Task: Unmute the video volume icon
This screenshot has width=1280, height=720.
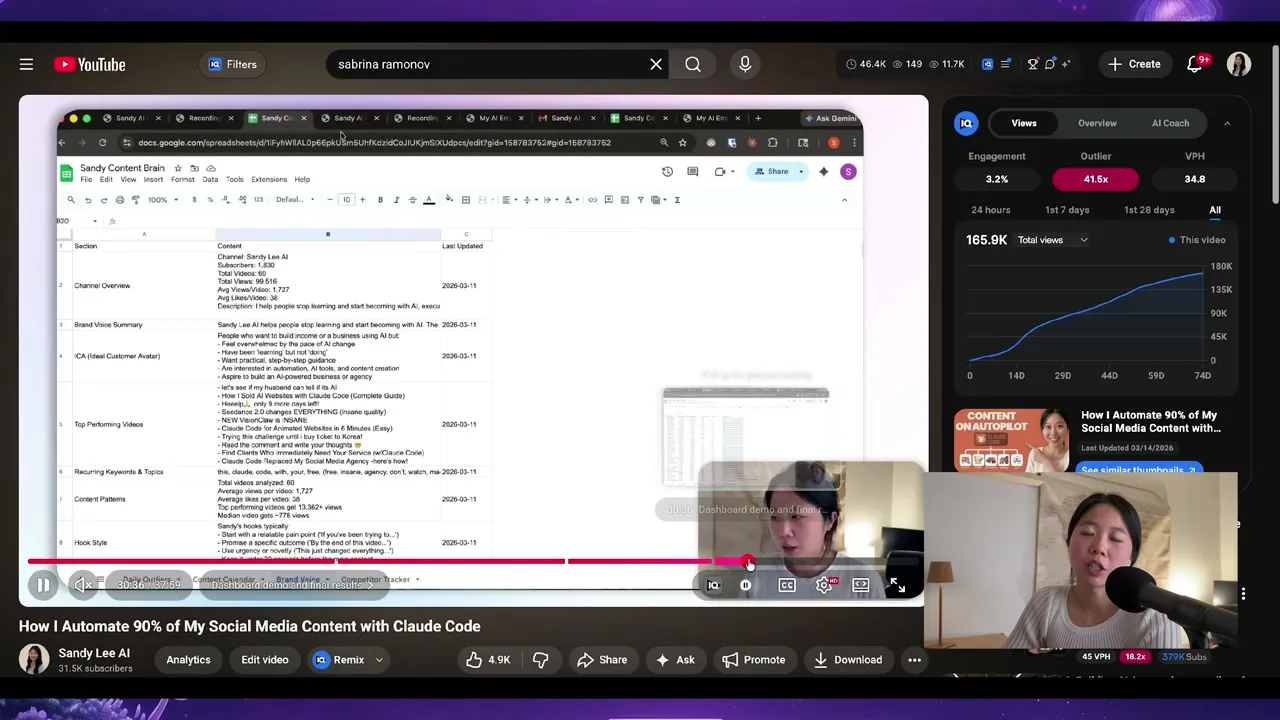Action: [x=84, y=585]
